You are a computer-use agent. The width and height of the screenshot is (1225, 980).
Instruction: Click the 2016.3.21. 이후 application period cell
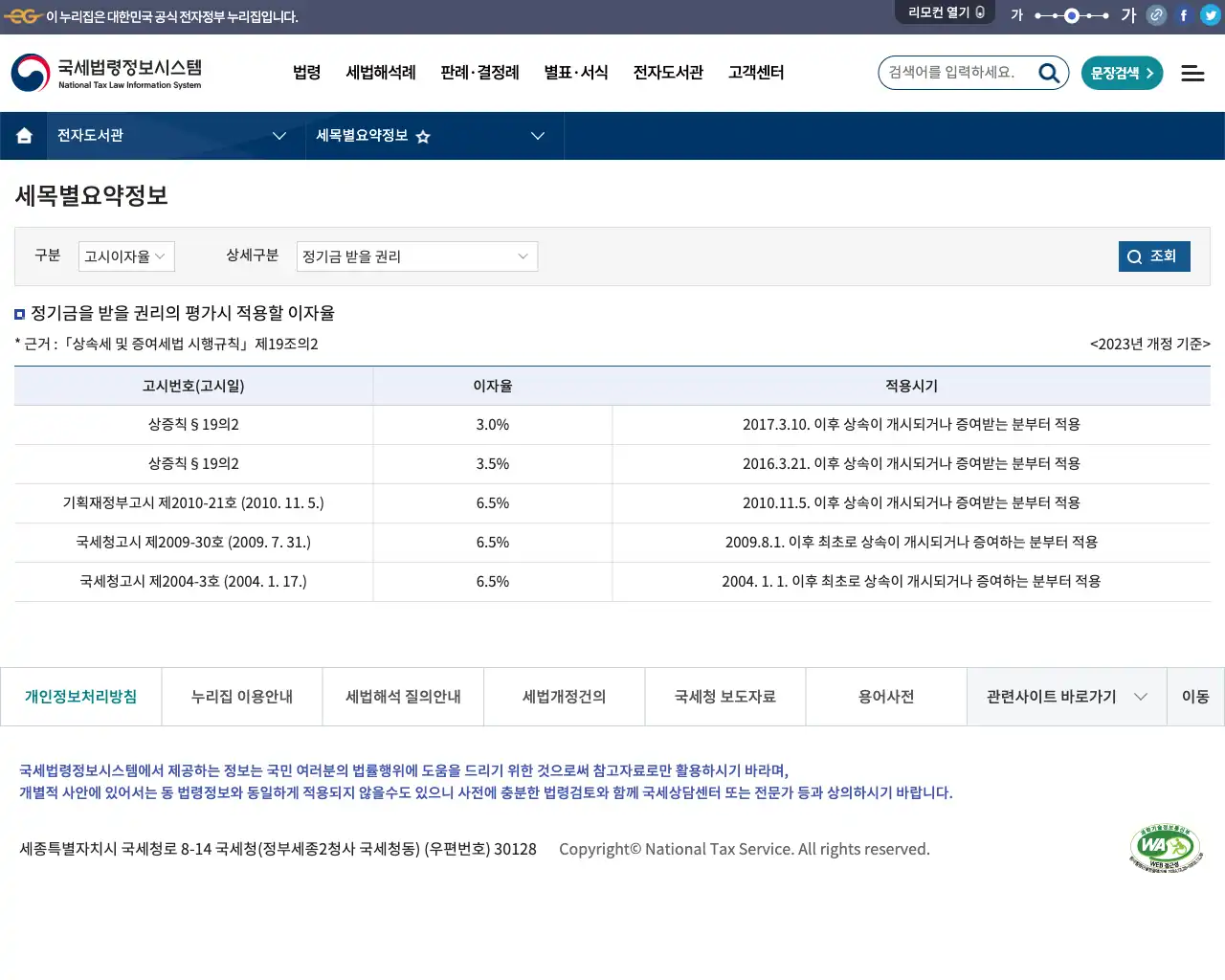click(911, 464)
